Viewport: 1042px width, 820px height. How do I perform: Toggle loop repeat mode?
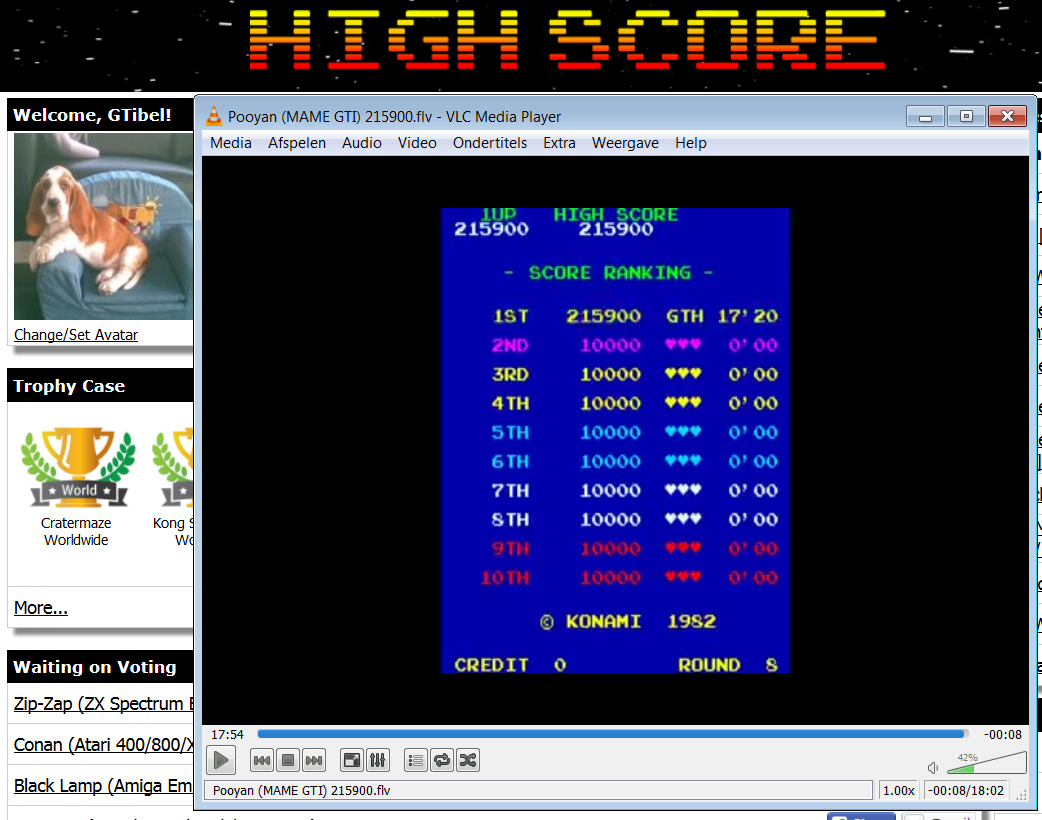tap(442, 760)
